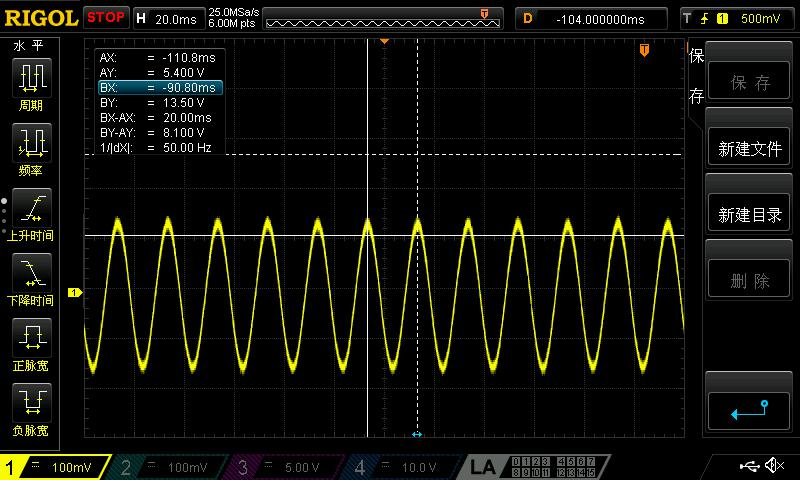
Task: Click the USB connection status icon
Action: (x=749, y=466)
